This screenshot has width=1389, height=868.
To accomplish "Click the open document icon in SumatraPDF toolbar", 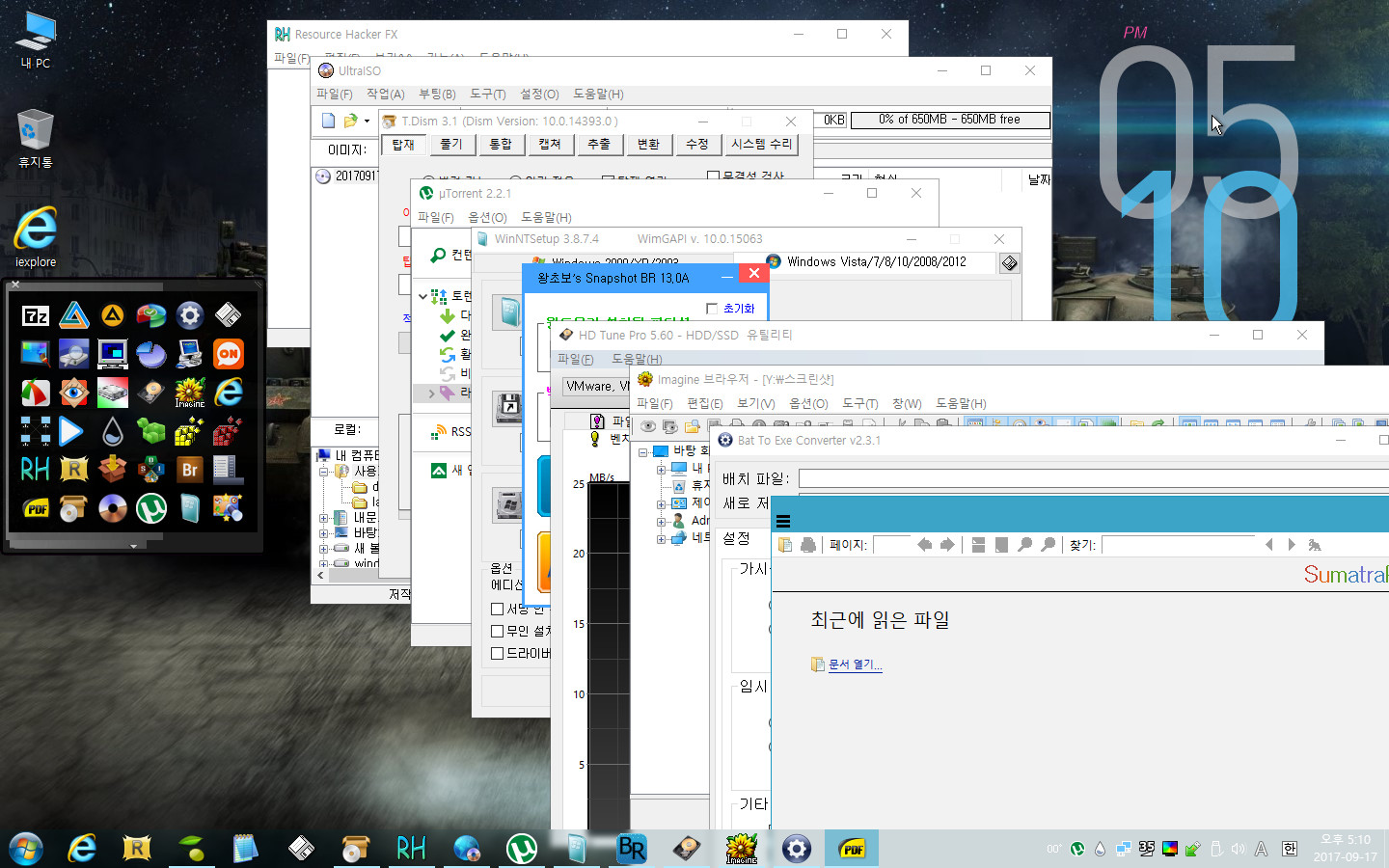I will pyautogui.click(x=785, y=545).
